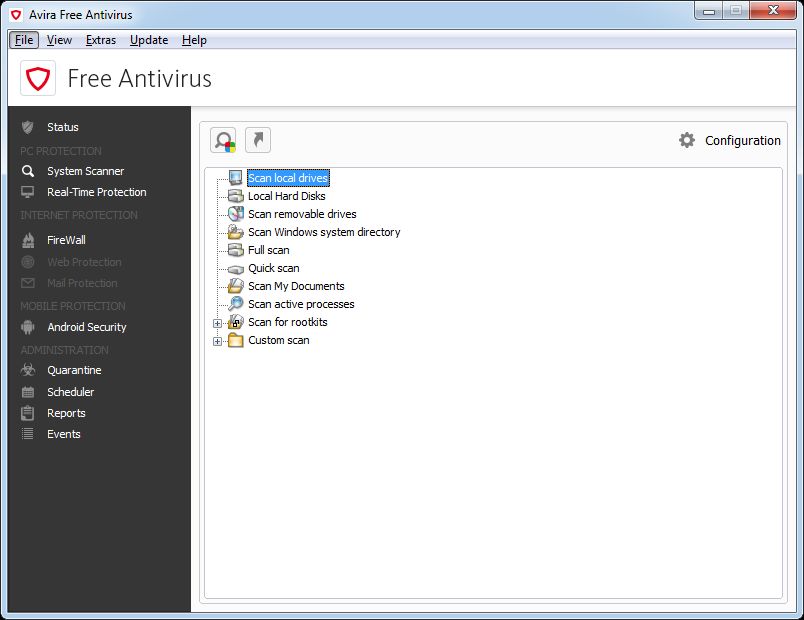Open the Events section
Viewport: 804px width, 620px height.
pyautogui.click(x=64, y=434)
